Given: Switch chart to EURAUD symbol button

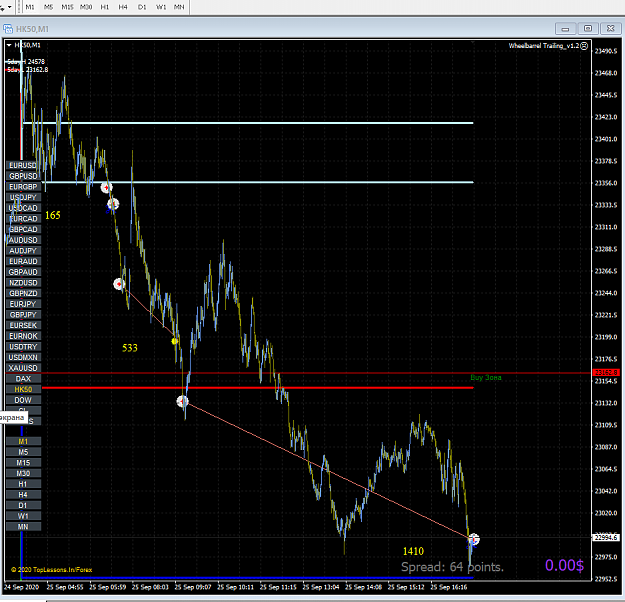Looking at the screenshot, I should point(23,261).
